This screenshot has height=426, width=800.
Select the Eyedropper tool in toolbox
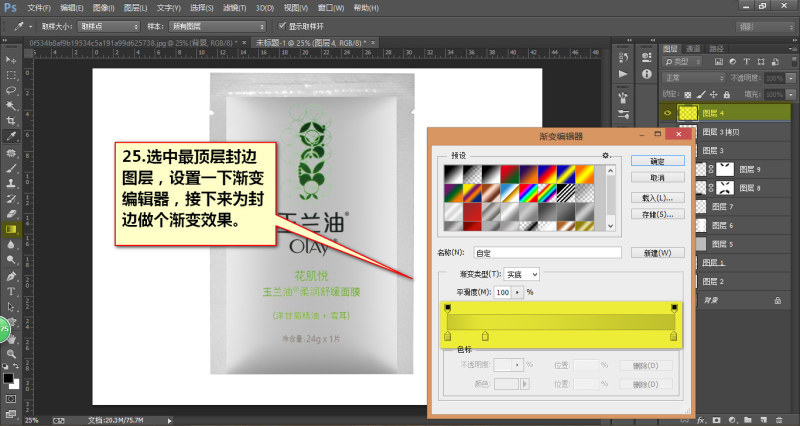point(11,136)
